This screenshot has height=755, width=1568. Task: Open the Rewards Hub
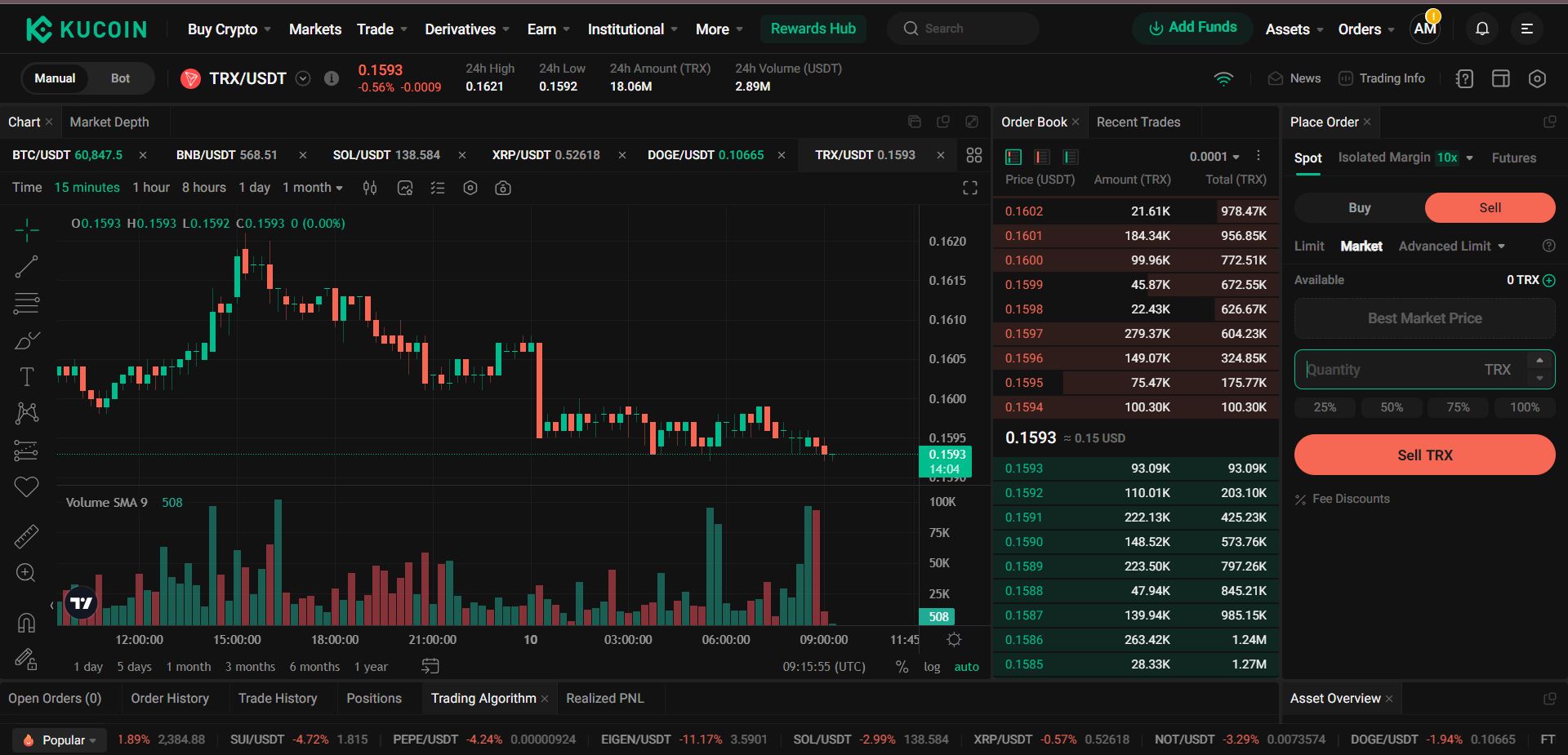813,29
